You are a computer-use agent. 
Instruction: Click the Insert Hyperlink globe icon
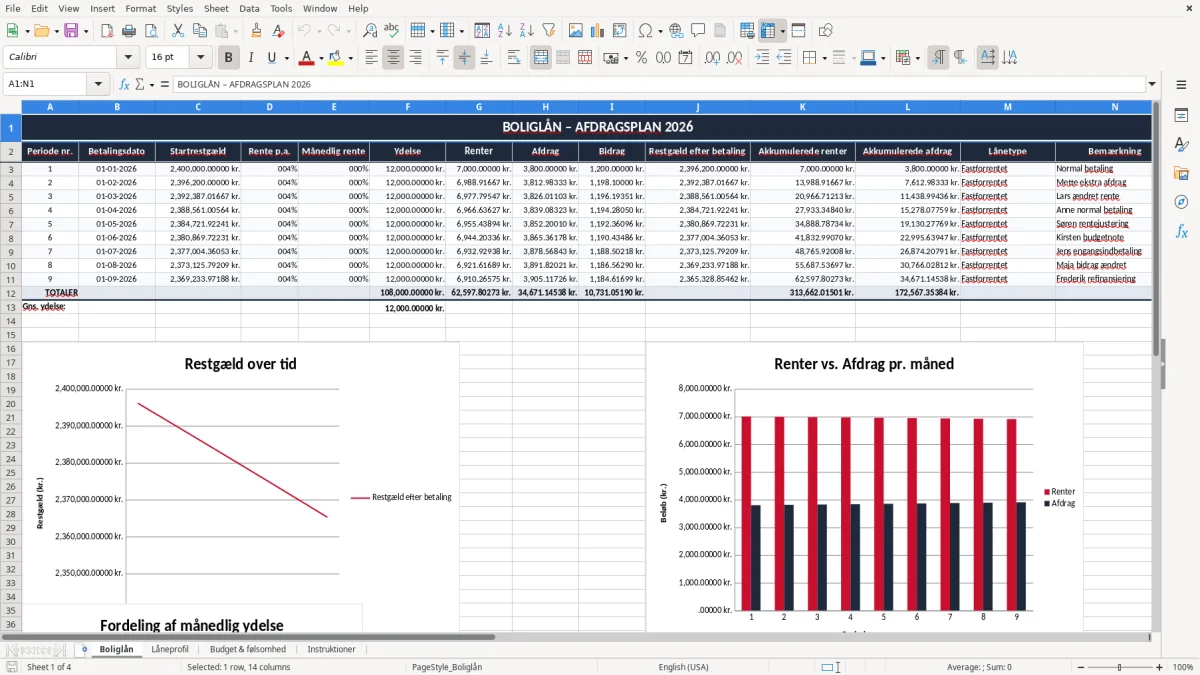tap(676, 31)
